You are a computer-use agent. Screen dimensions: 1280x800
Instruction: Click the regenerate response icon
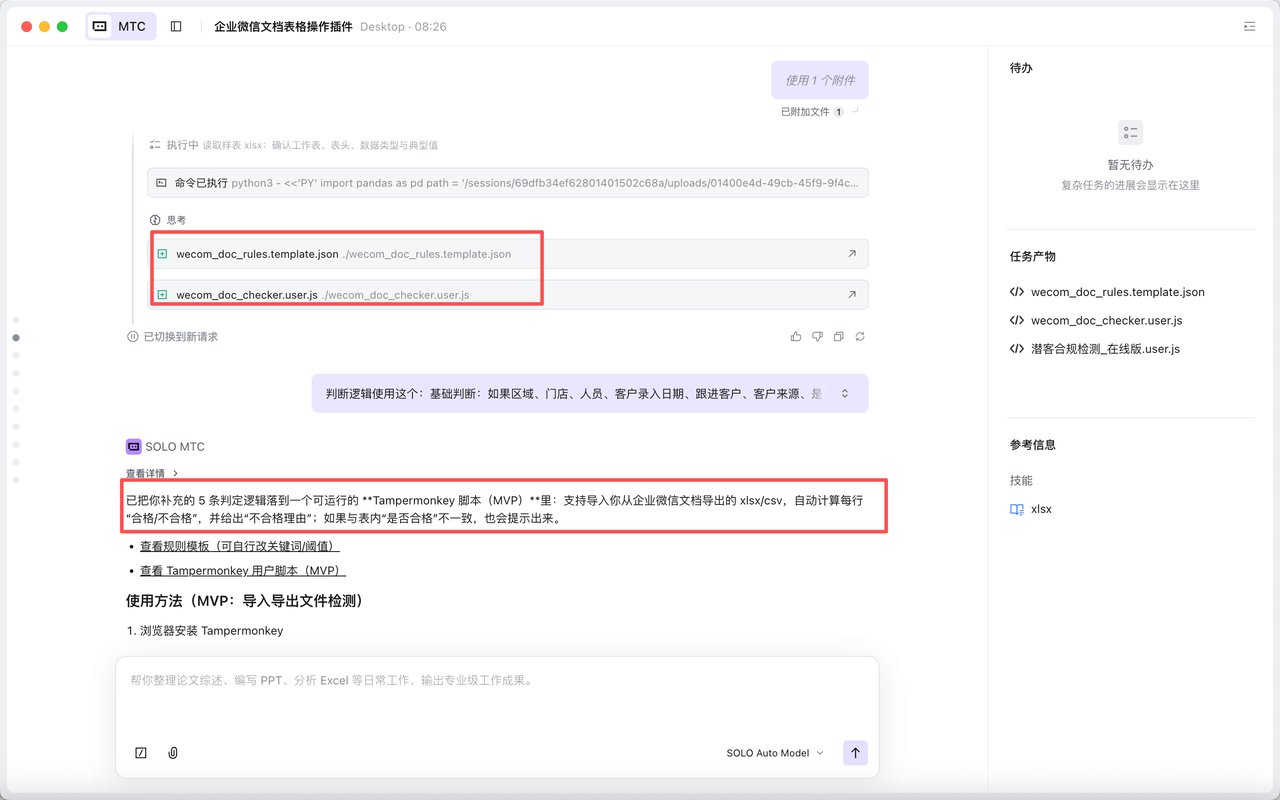pos(860,337)
